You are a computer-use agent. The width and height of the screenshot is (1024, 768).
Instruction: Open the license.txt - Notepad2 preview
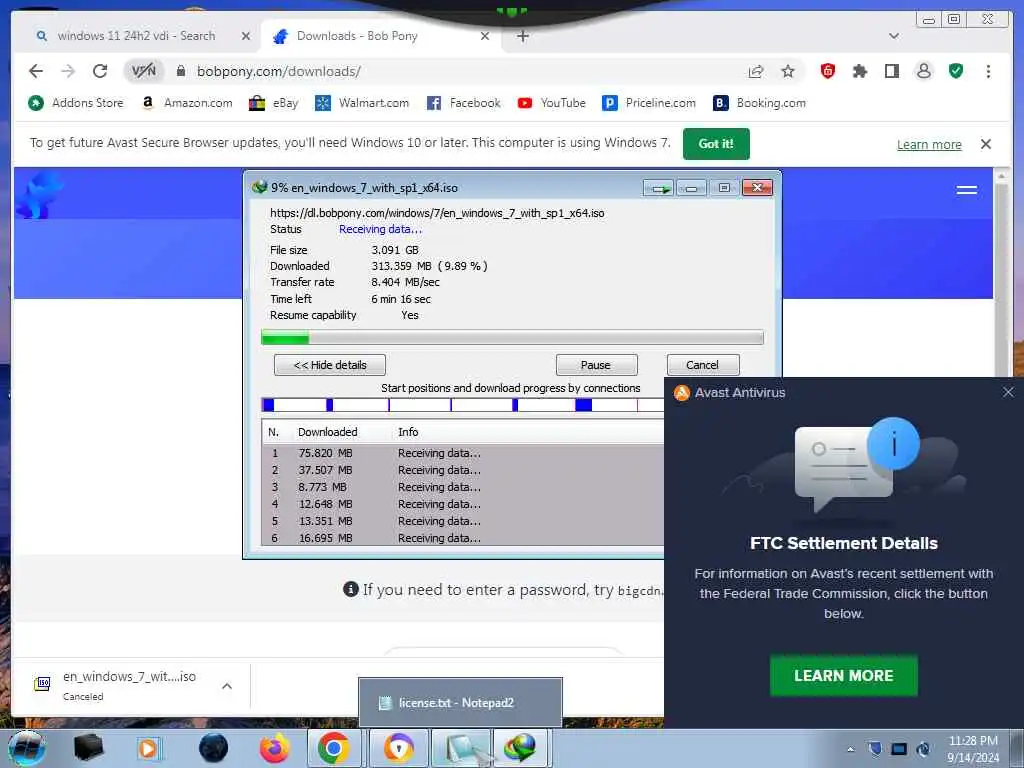(460, 703)
